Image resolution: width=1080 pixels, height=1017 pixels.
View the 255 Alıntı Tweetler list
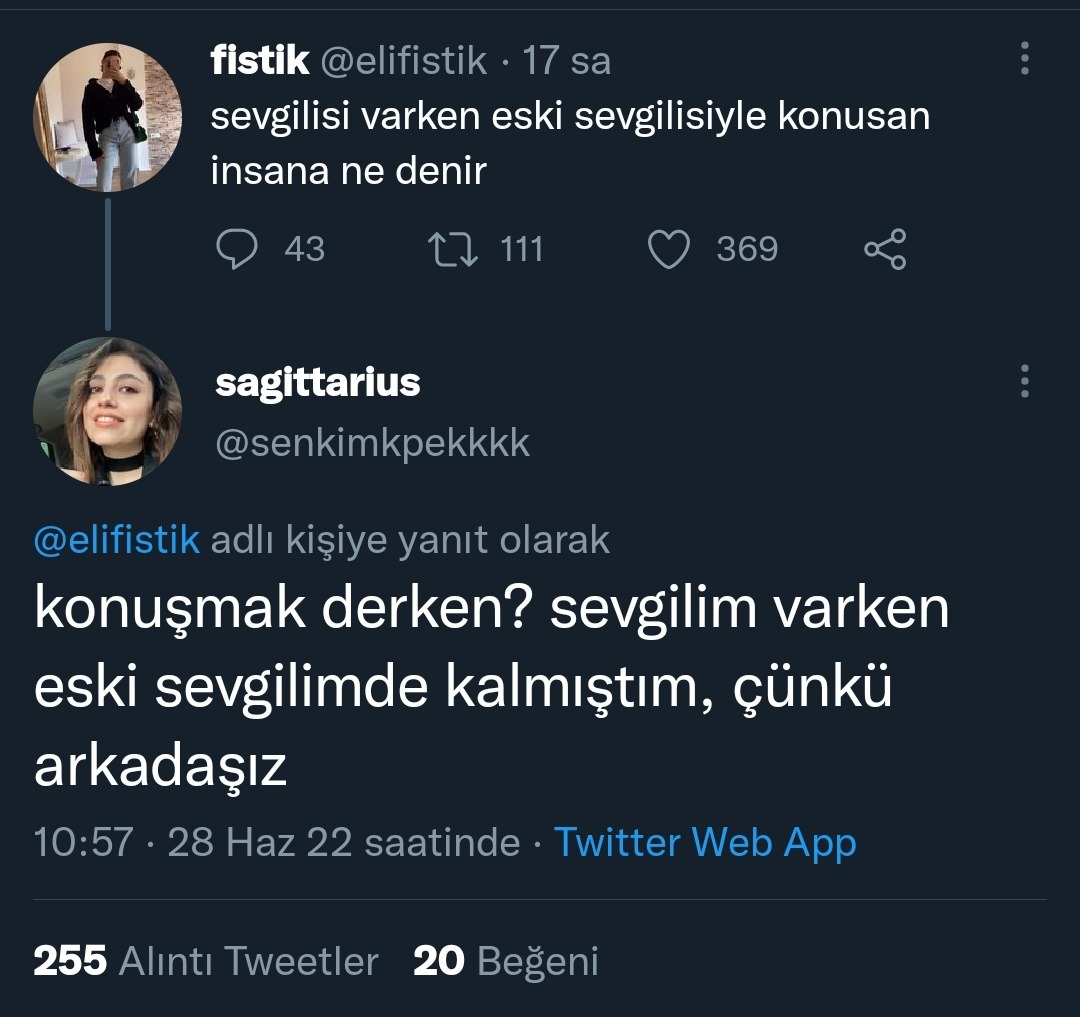point(206,961)
